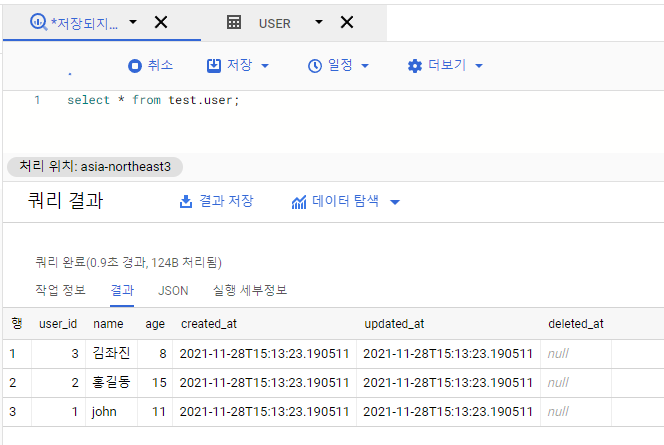The image size is (664, 445).
Task: Select the name cell 김좌진
Action: click(x=111, y=353)
